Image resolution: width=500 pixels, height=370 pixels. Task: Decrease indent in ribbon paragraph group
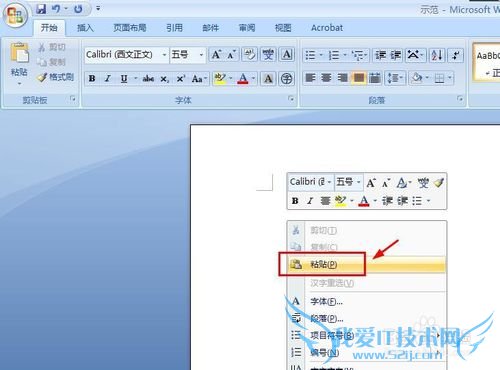pyautogui.click(x=380, y=55)
